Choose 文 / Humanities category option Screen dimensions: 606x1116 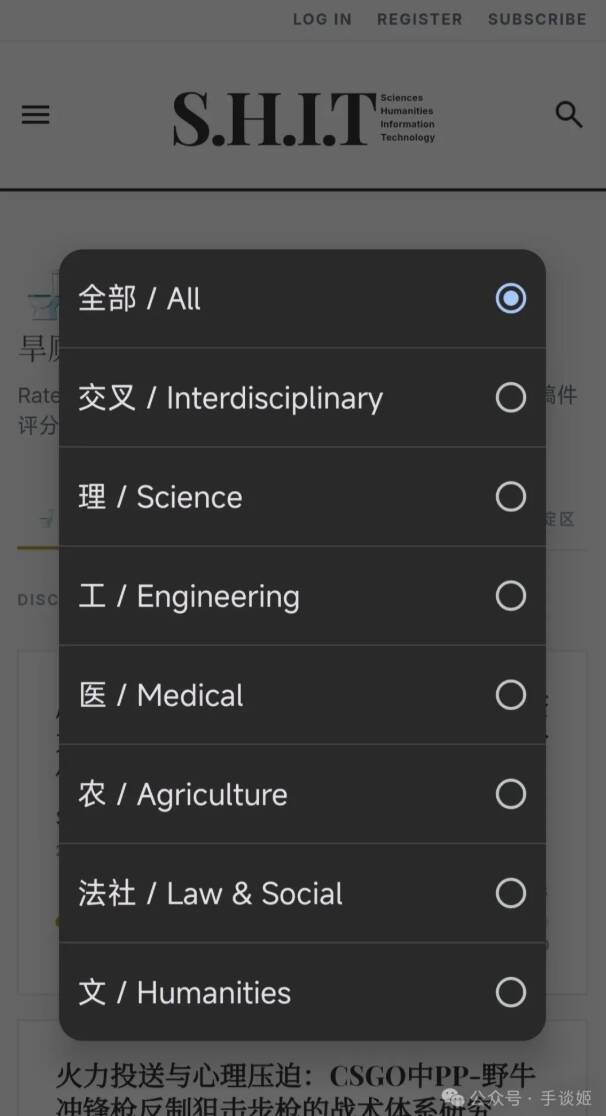pos(185,992)
